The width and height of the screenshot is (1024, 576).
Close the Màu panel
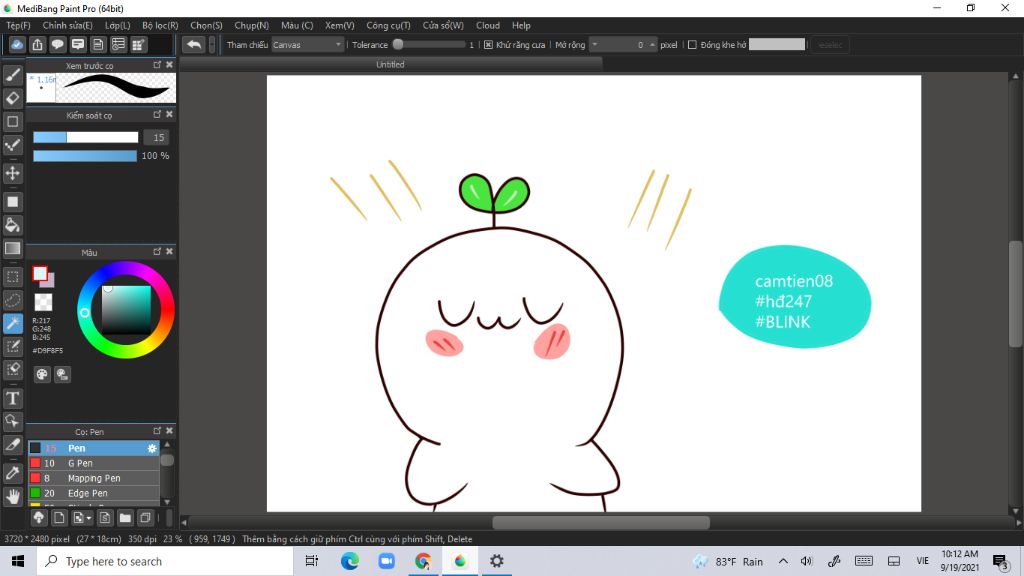(170, 251)
